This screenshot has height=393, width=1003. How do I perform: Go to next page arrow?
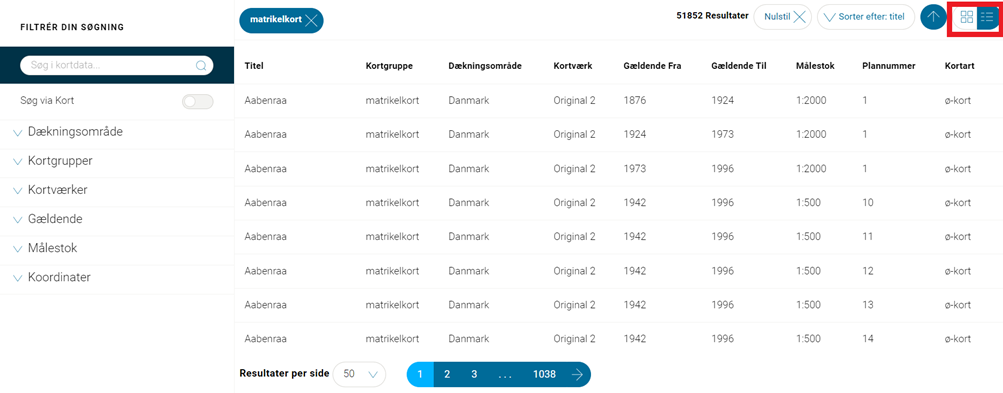tap(577, 375)
